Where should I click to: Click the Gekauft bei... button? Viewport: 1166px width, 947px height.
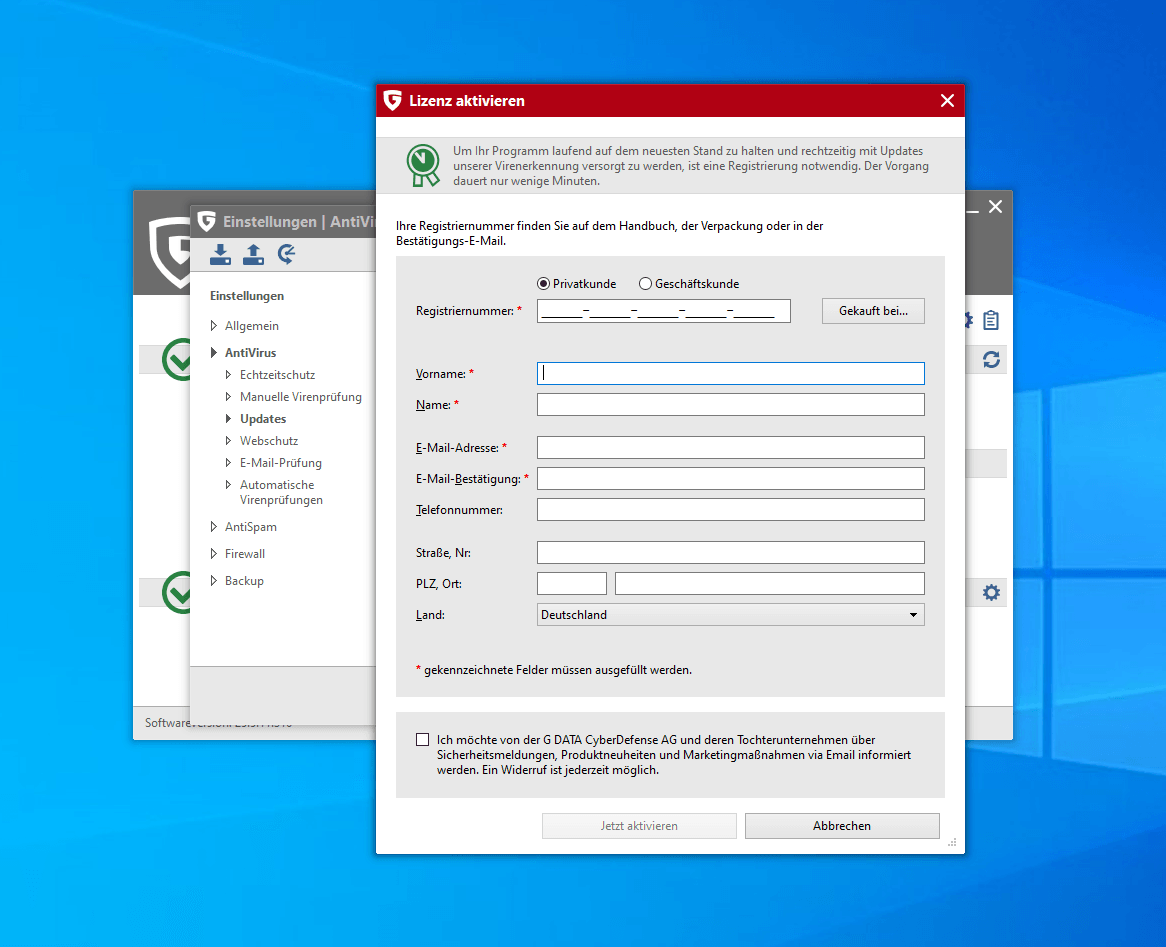[x=873, y=311]
